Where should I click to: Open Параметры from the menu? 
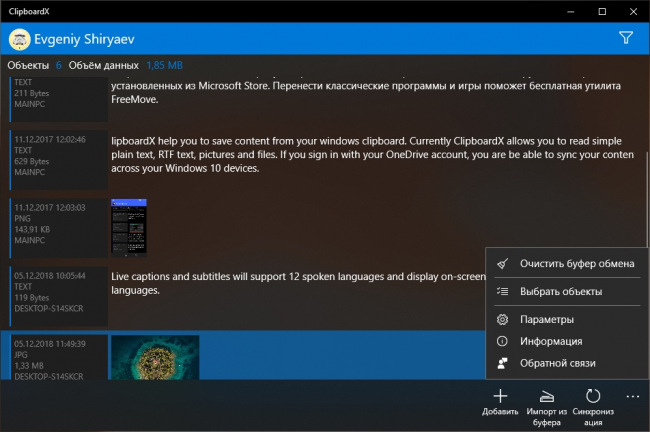click(568, 319)
